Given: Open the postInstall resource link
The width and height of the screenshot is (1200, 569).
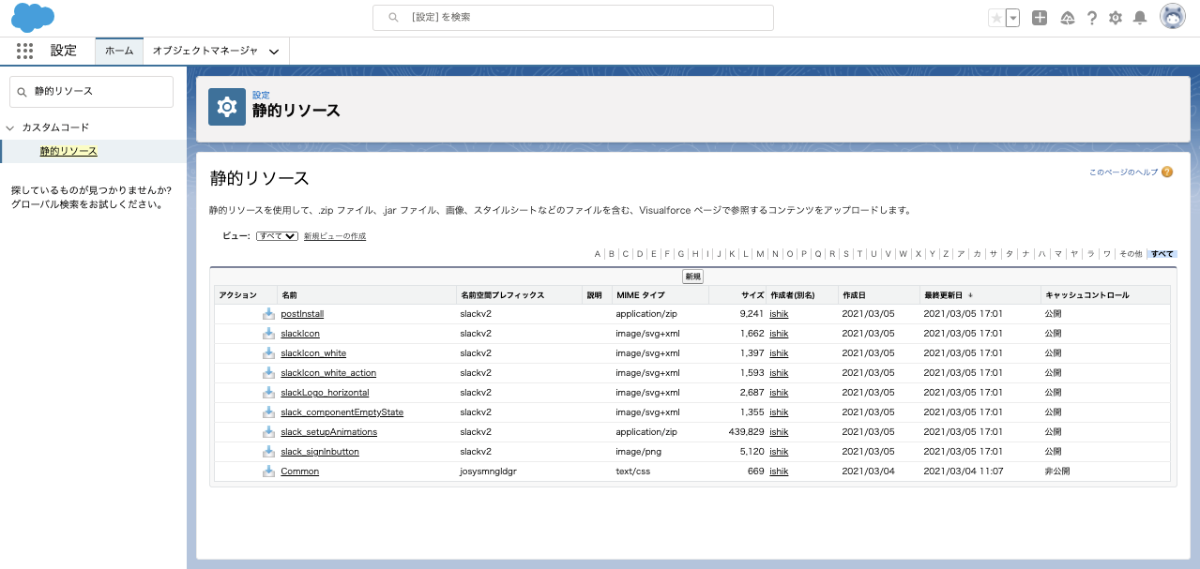Looking at the screenshot, I should [302, 313].
